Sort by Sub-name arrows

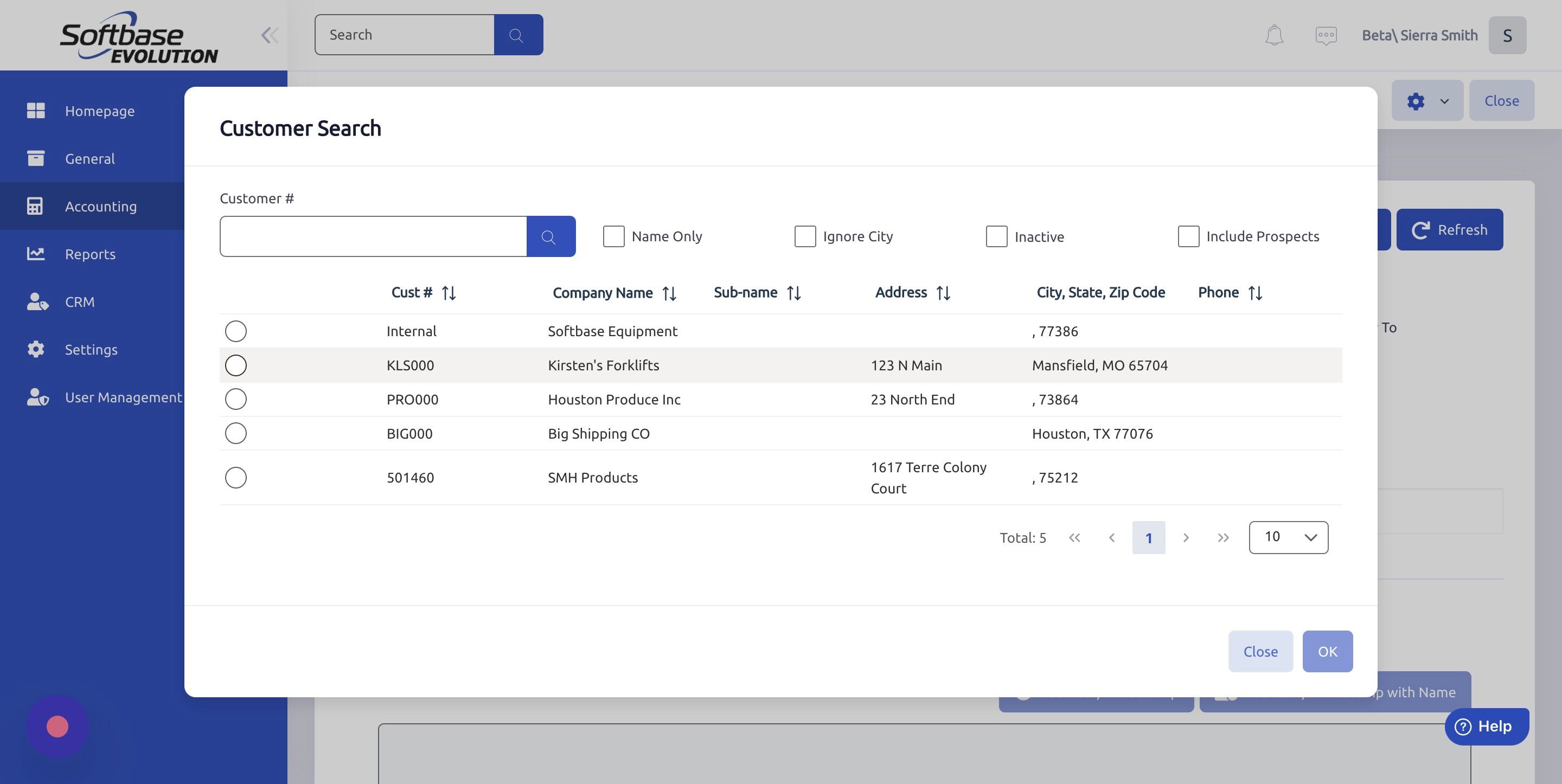click(793, 293)
